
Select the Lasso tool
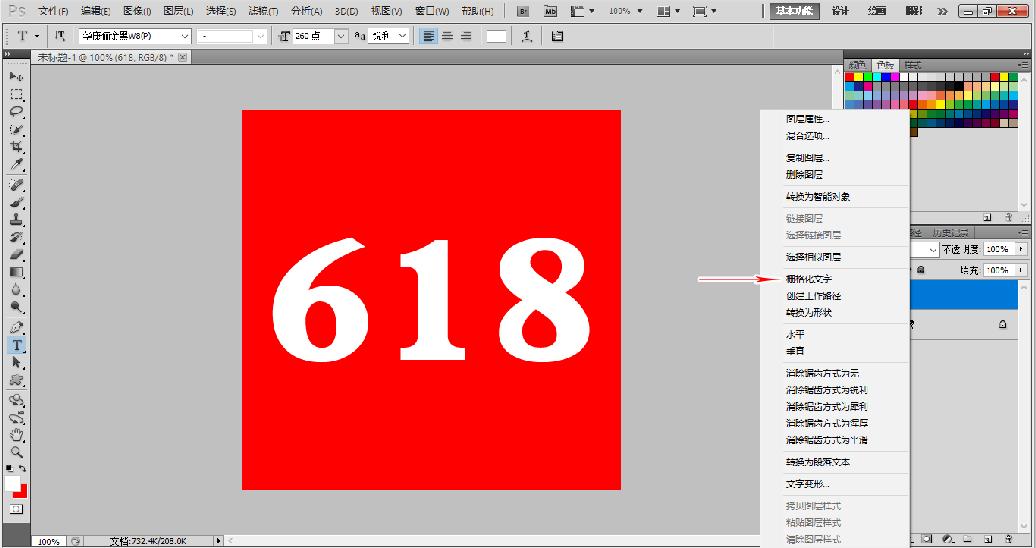pyautogui.click(x=17, y=111)
